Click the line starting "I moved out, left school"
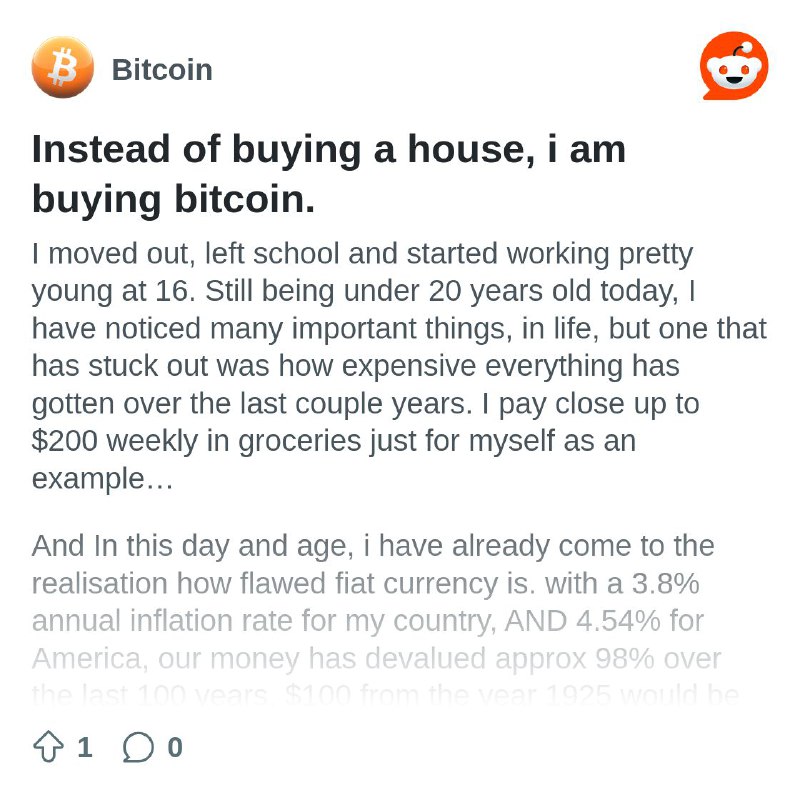This screenshot has width=800, height=800. pyautogui.click(x=362, y=254)
